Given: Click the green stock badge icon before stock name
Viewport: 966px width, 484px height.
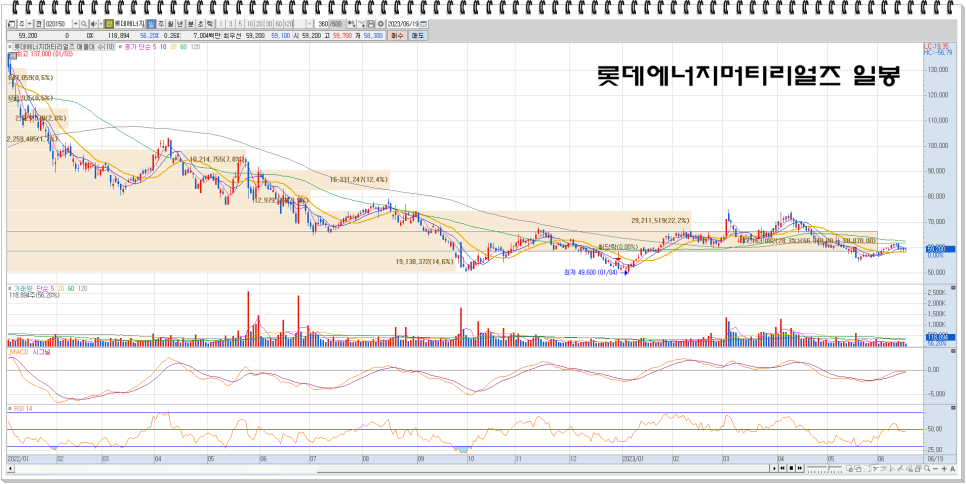Looking at the screenshot, I should 109,23.
